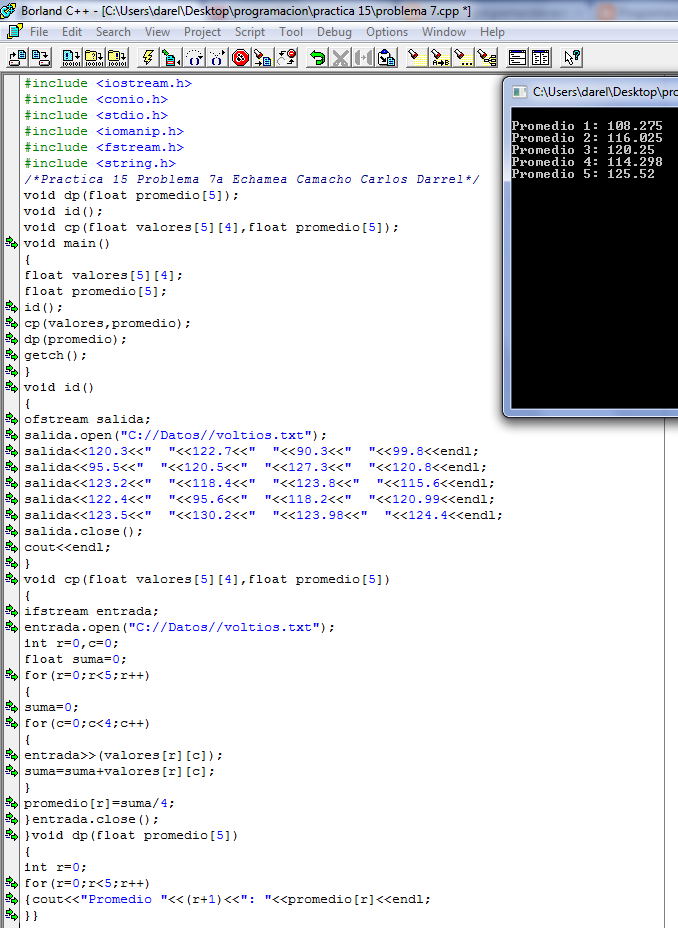Toggle breakpoint marker beside ifstream entrada;

[x=12, y=611]
